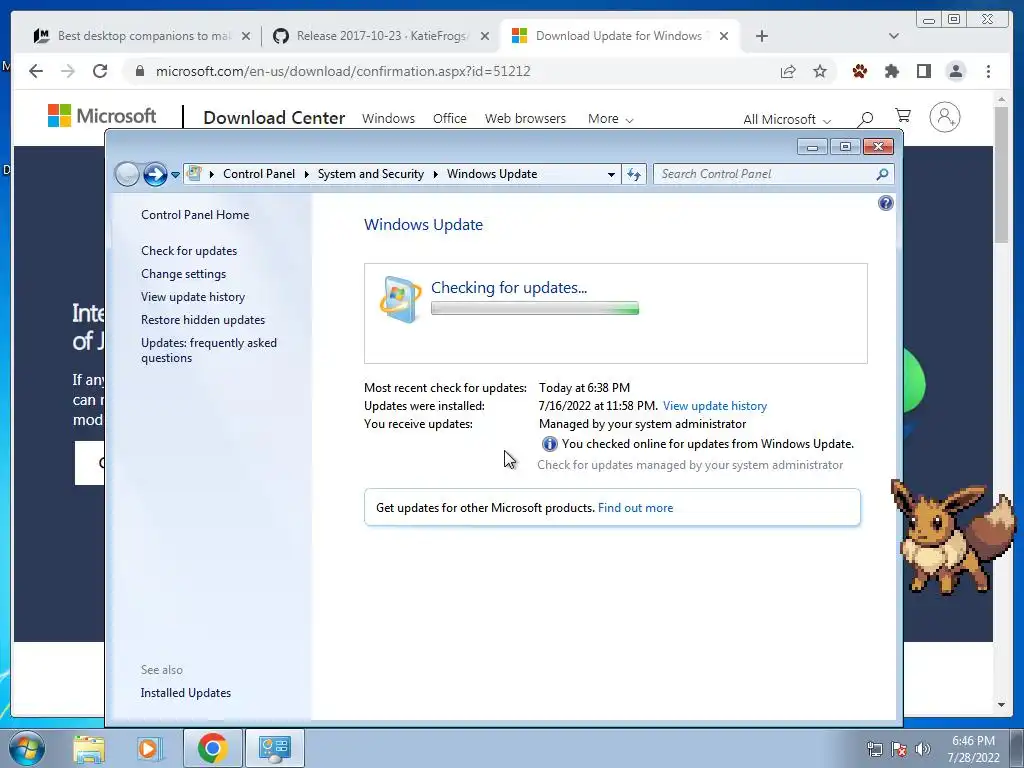The height and width of the screenshot is (768, 1024).
Task: Click View update history next to install date
Action: [x=715, y=406]
